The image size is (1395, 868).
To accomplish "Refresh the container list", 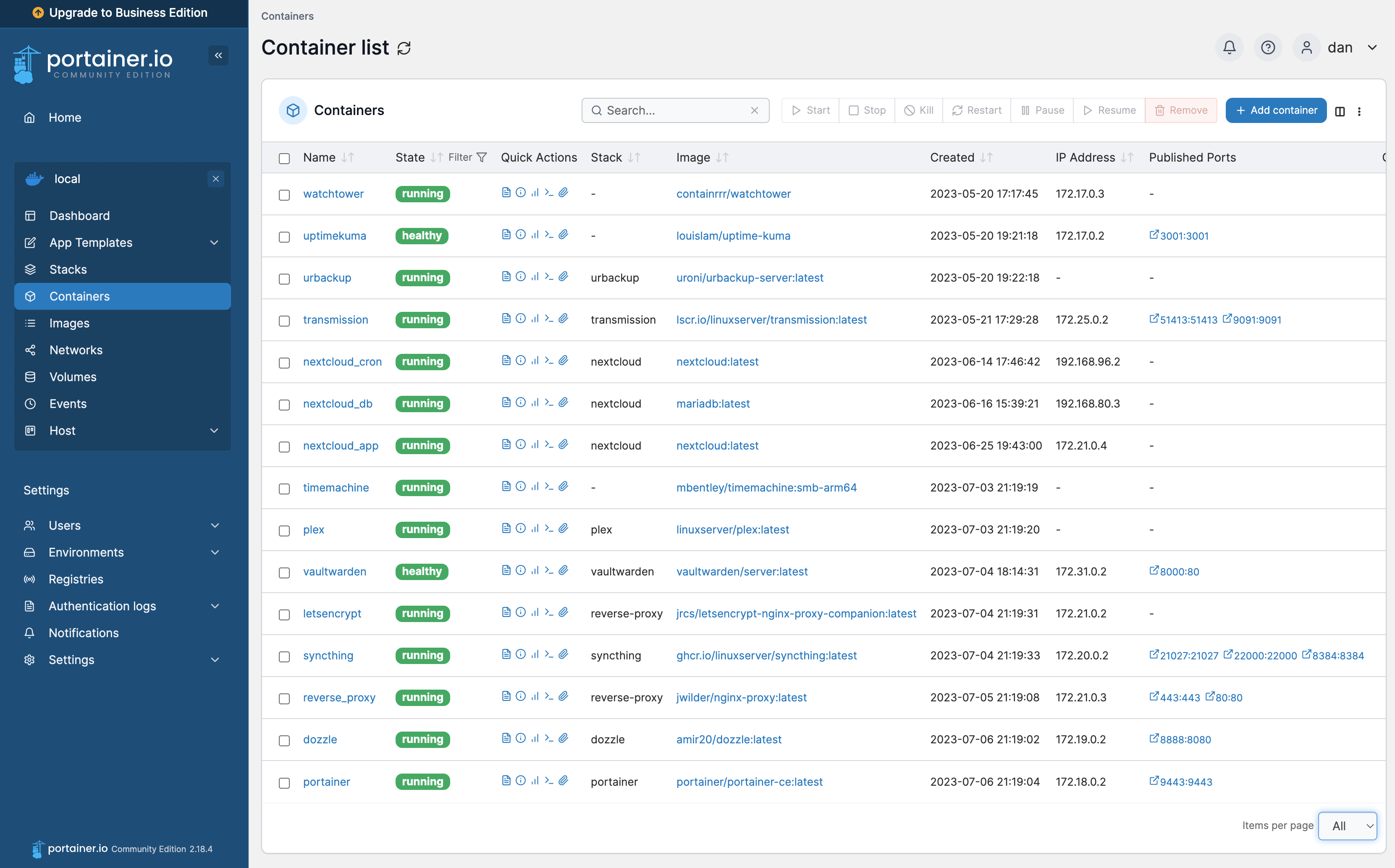I will 404,48.
